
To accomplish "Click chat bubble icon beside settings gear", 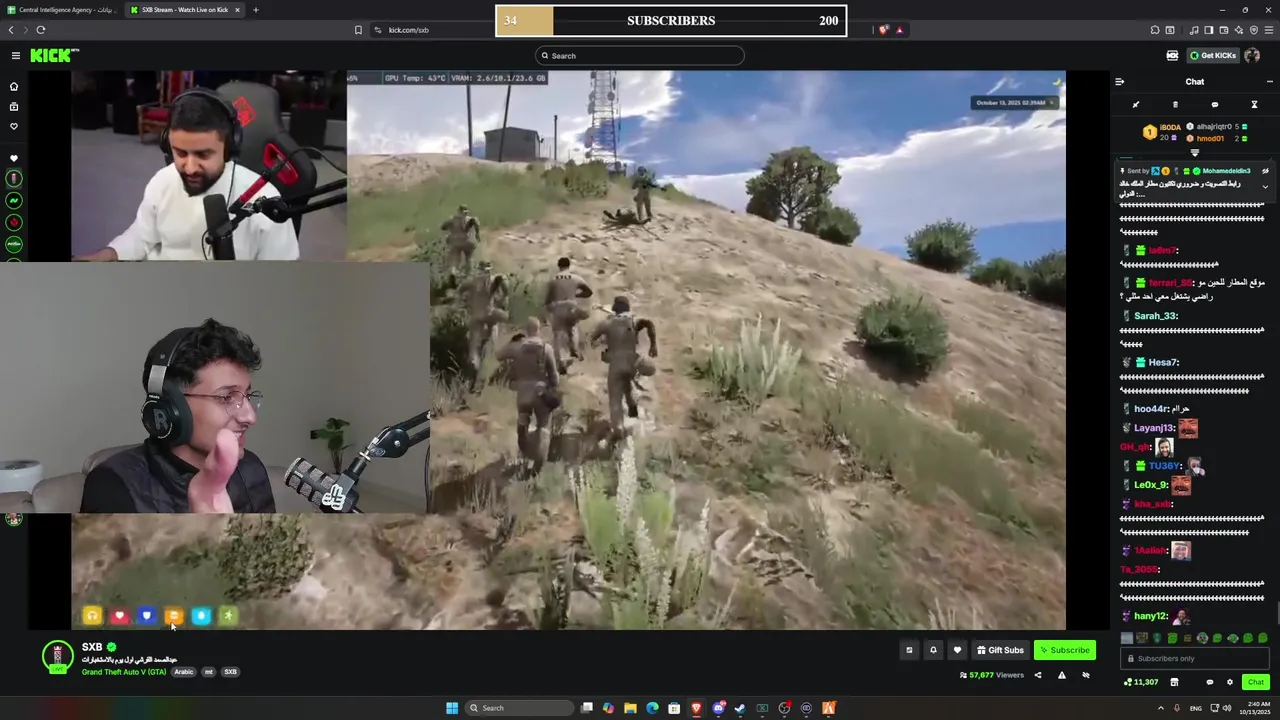I will 1209,682.
